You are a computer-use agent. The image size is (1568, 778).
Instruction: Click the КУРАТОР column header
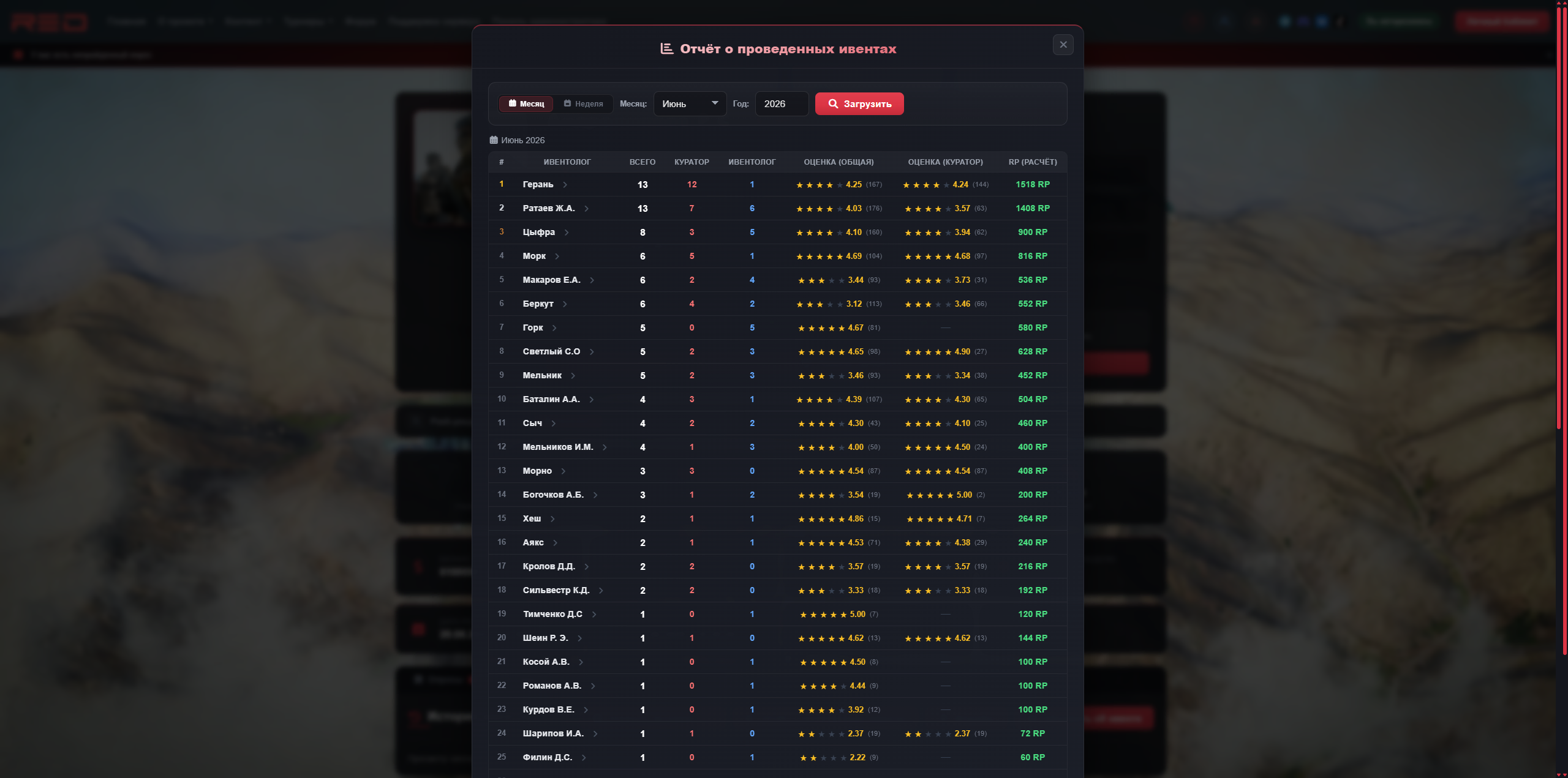pyautogui.click(x=692, y=162)
